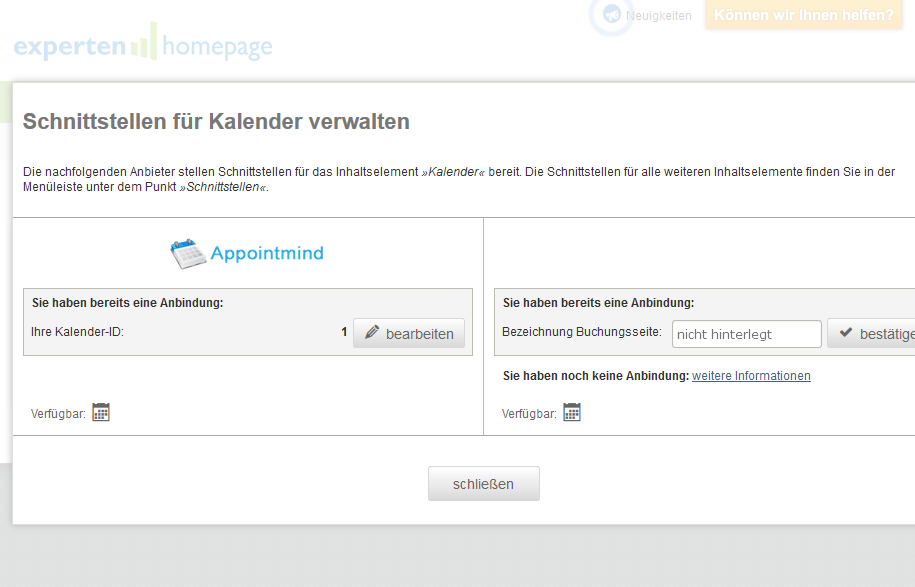This screenshot has height=587, width=915.
Task: Click Sie haben noch keine Anbindung text
Action: point(596,376)
